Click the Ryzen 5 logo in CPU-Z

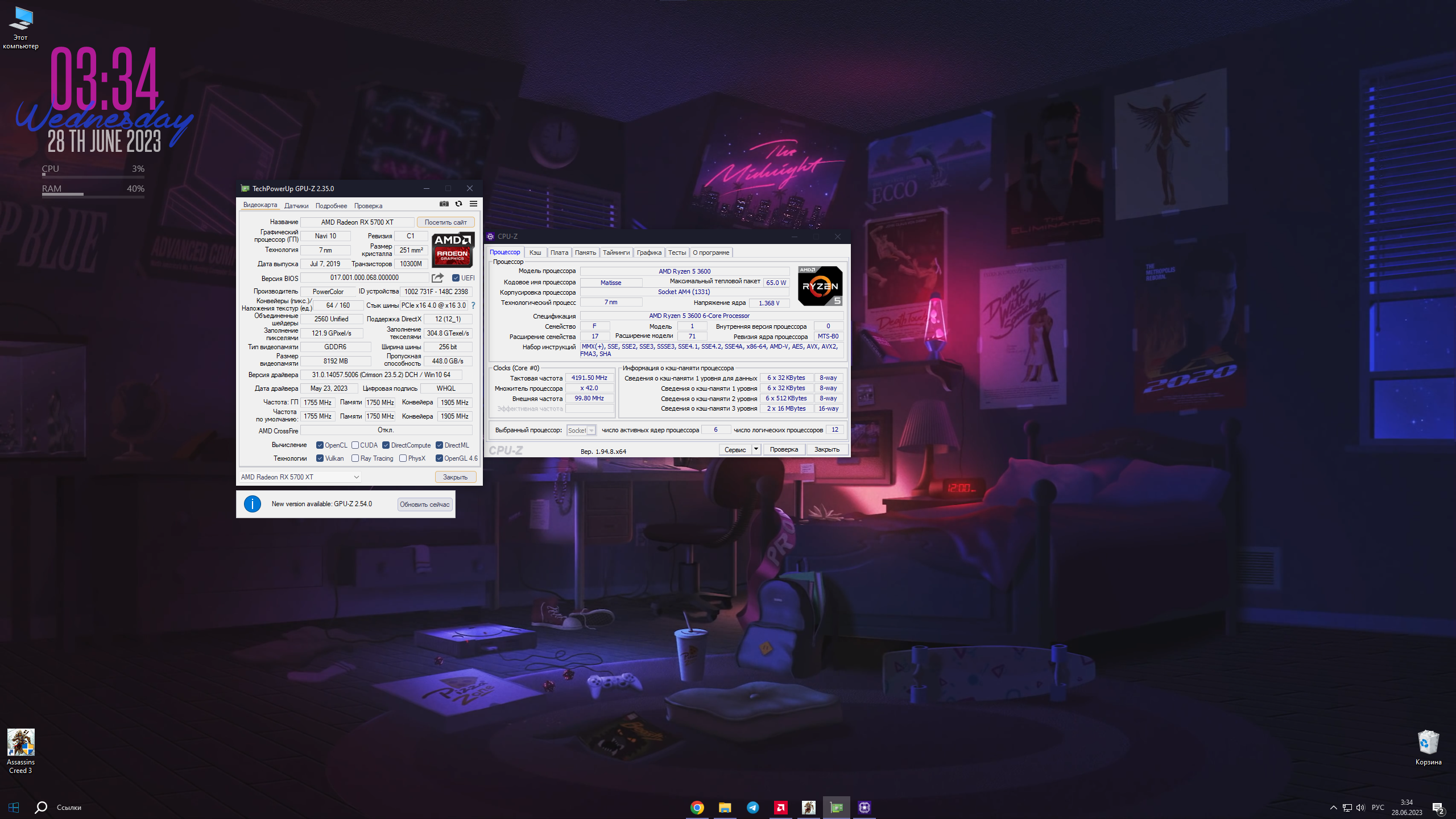point(820,286)
